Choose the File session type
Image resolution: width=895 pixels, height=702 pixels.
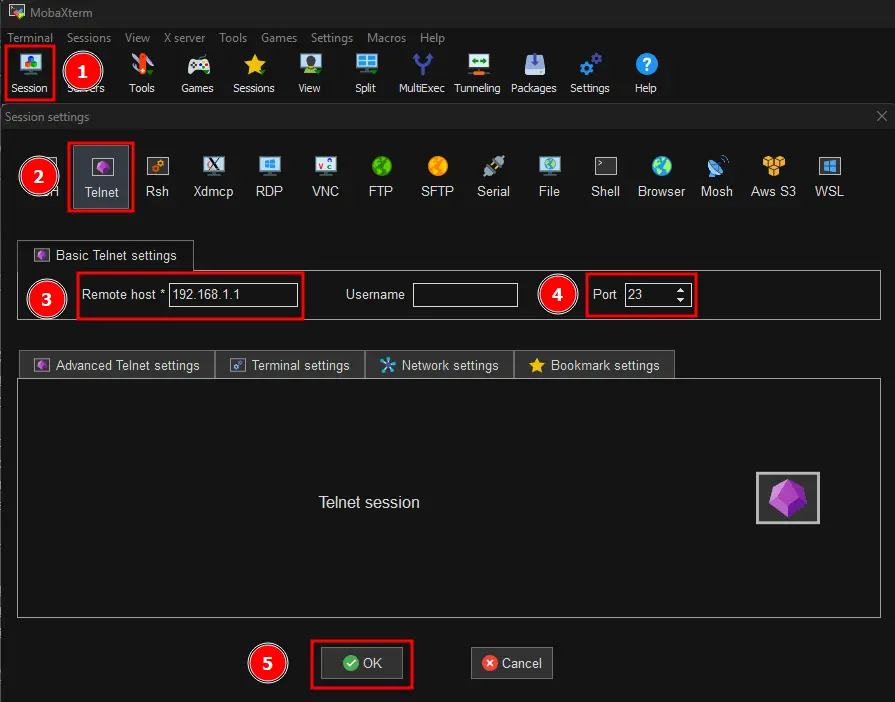[x=549, y=177]
